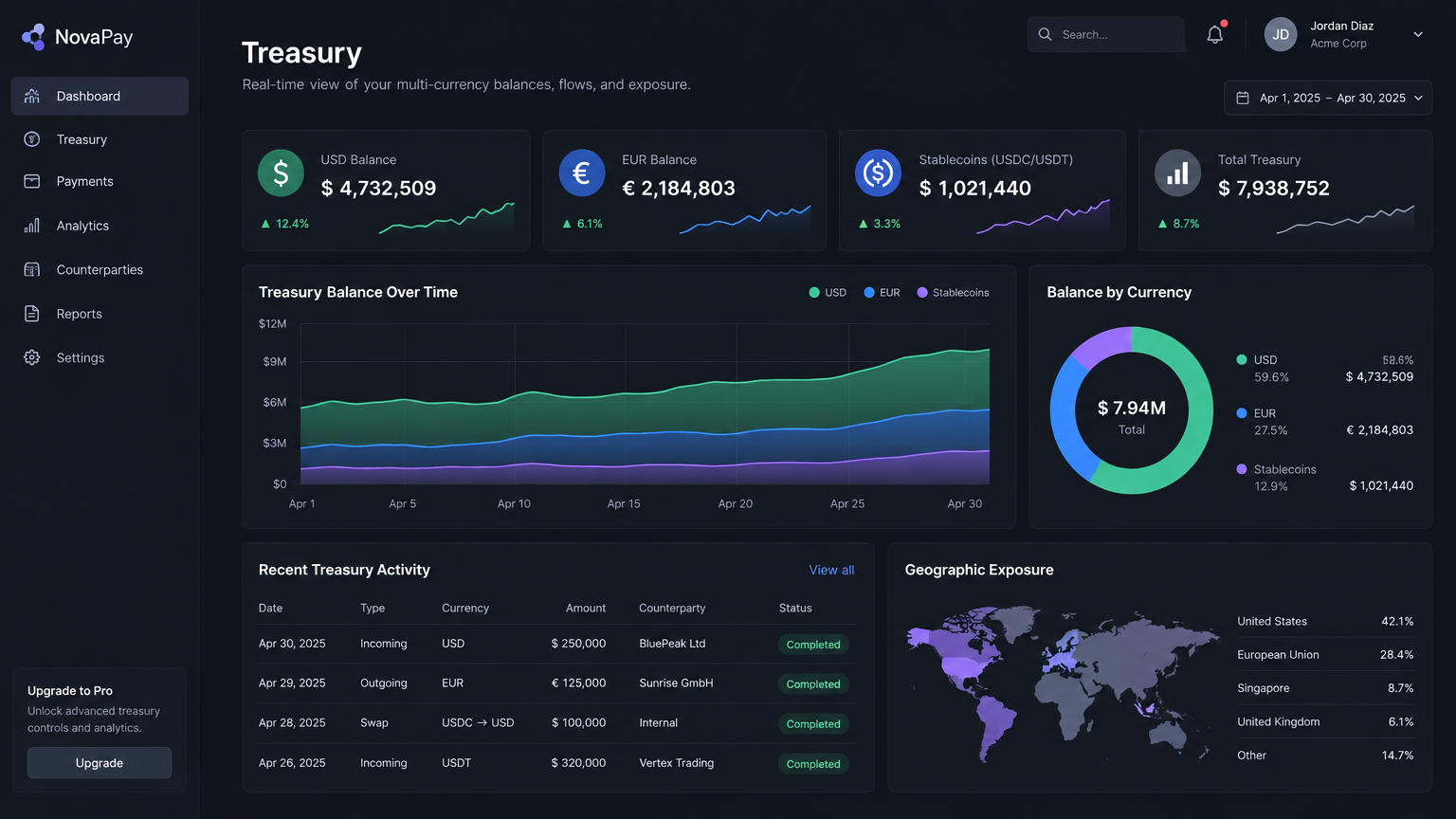Image resolution: width=1456 pixels, height=819 pixels.
Task: Open Reports in the sidebar
Action: (100, 314)
